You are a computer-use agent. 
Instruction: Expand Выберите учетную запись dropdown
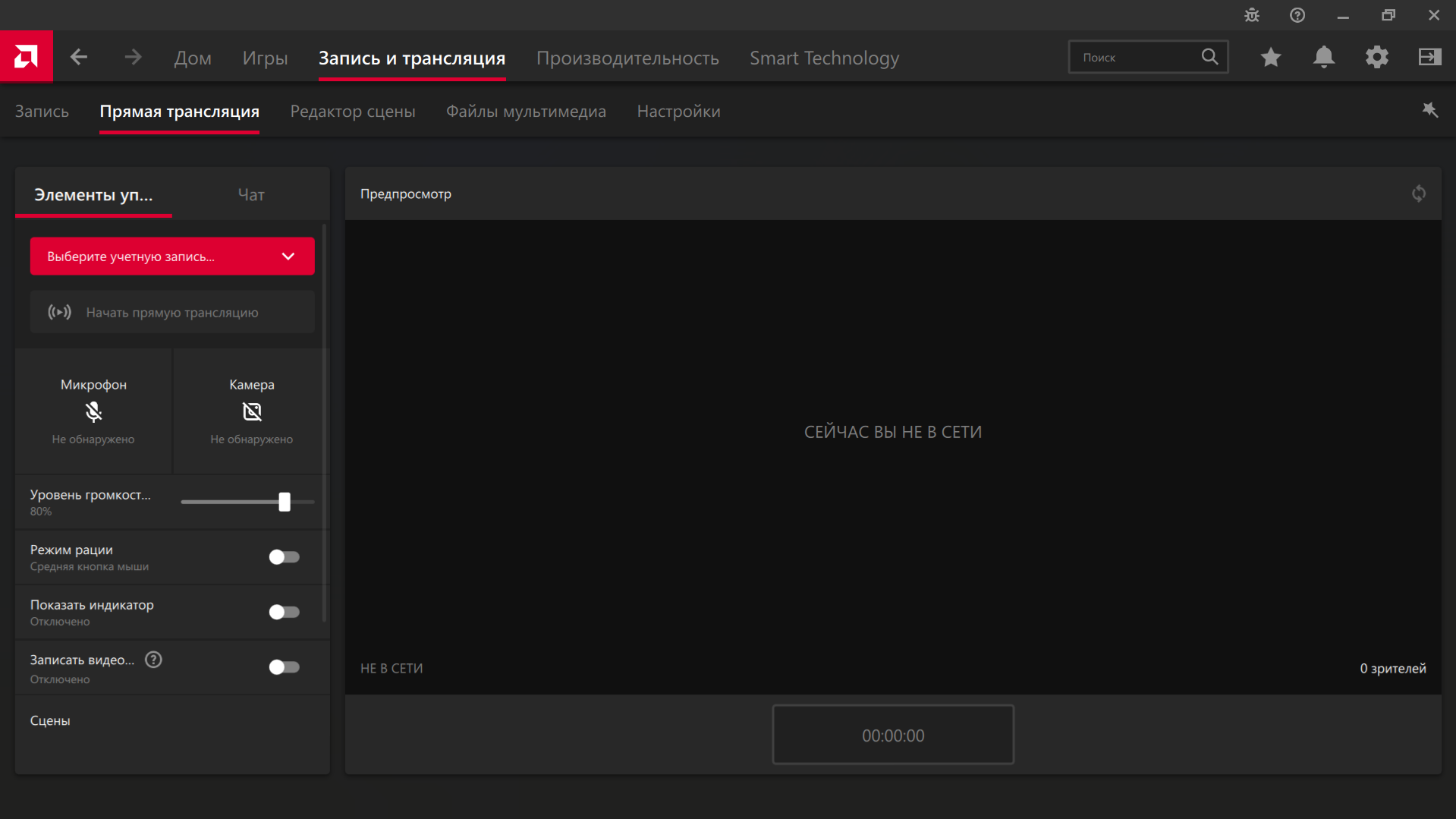[x=172, y=257]
